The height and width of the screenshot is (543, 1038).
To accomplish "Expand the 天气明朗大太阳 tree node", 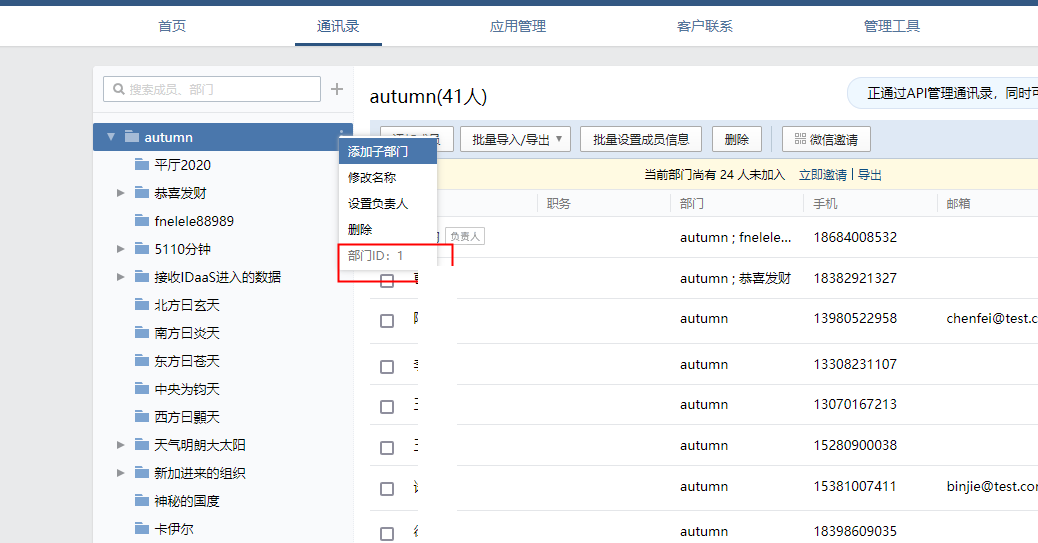I will [x=121, y=445].
